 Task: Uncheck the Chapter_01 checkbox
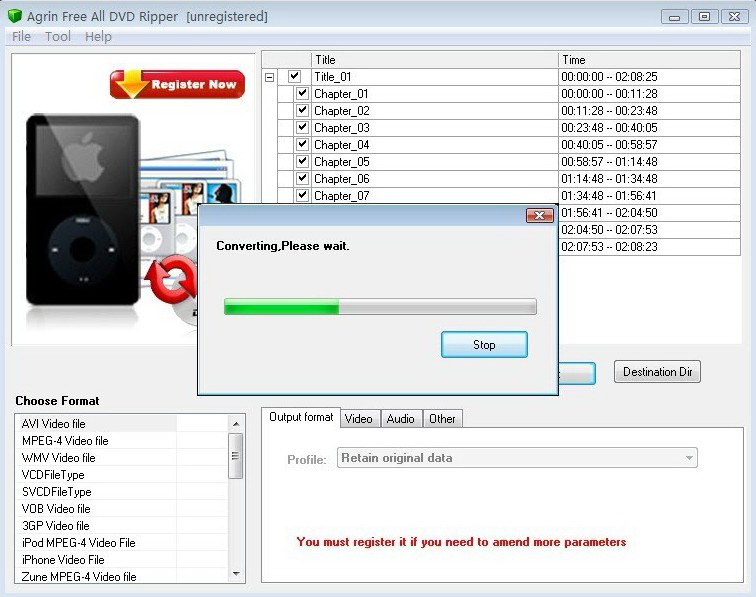click(302, 94)
